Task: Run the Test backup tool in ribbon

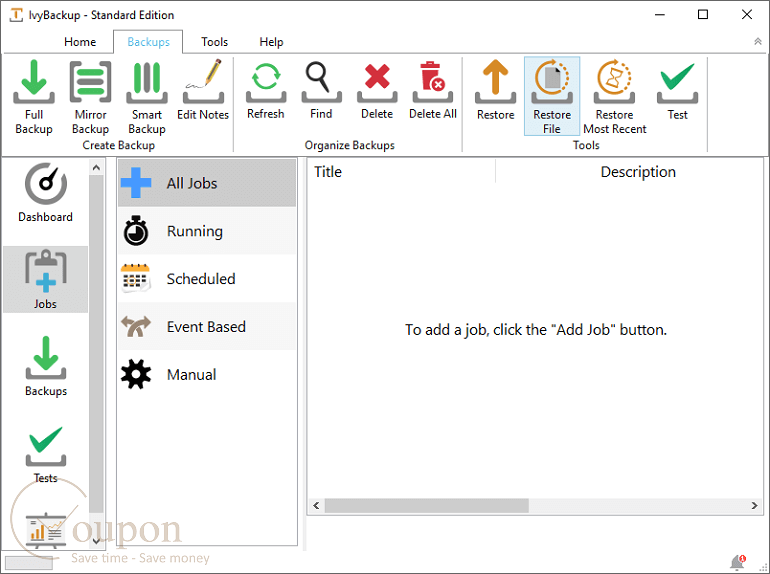Action: pos(677,90)
